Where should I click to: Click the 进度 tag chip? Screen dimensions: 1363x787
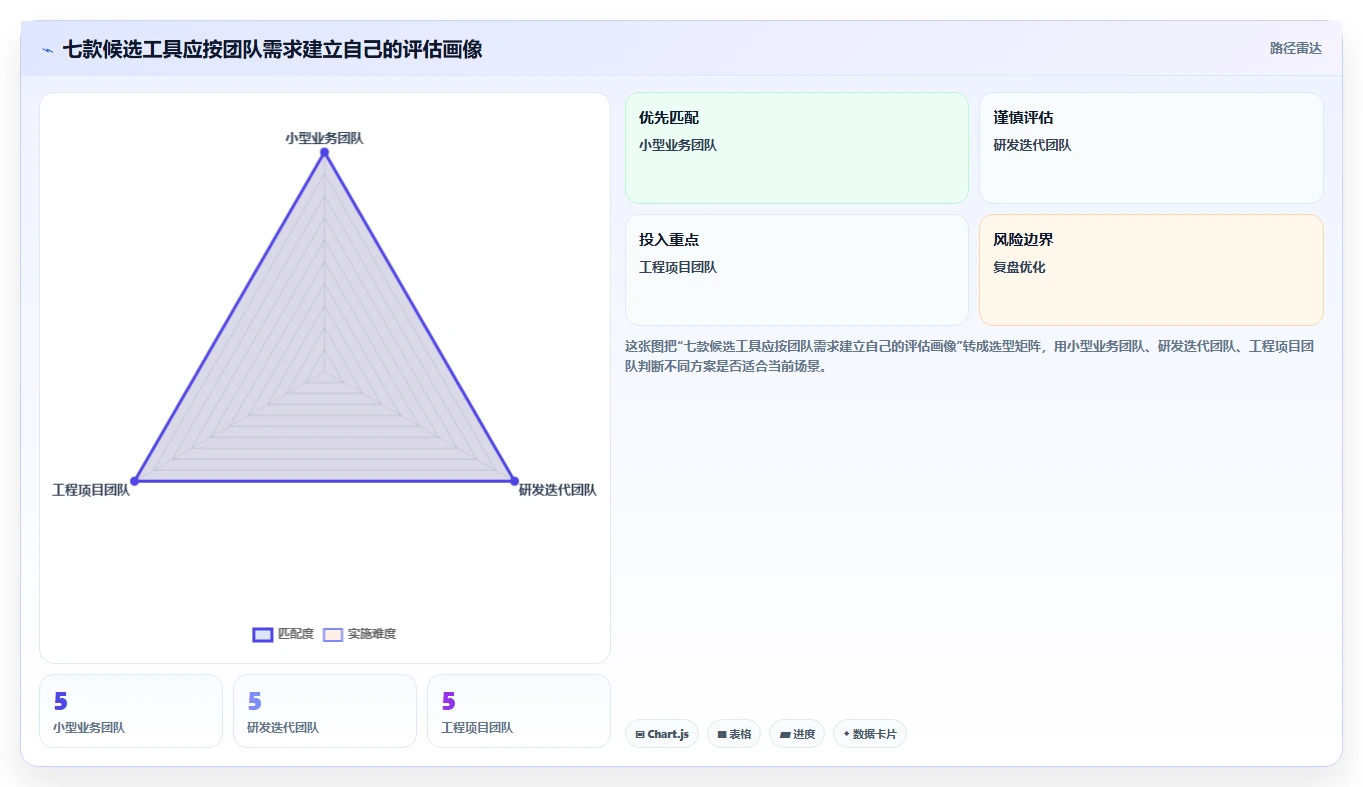click(x=797, y=734)
